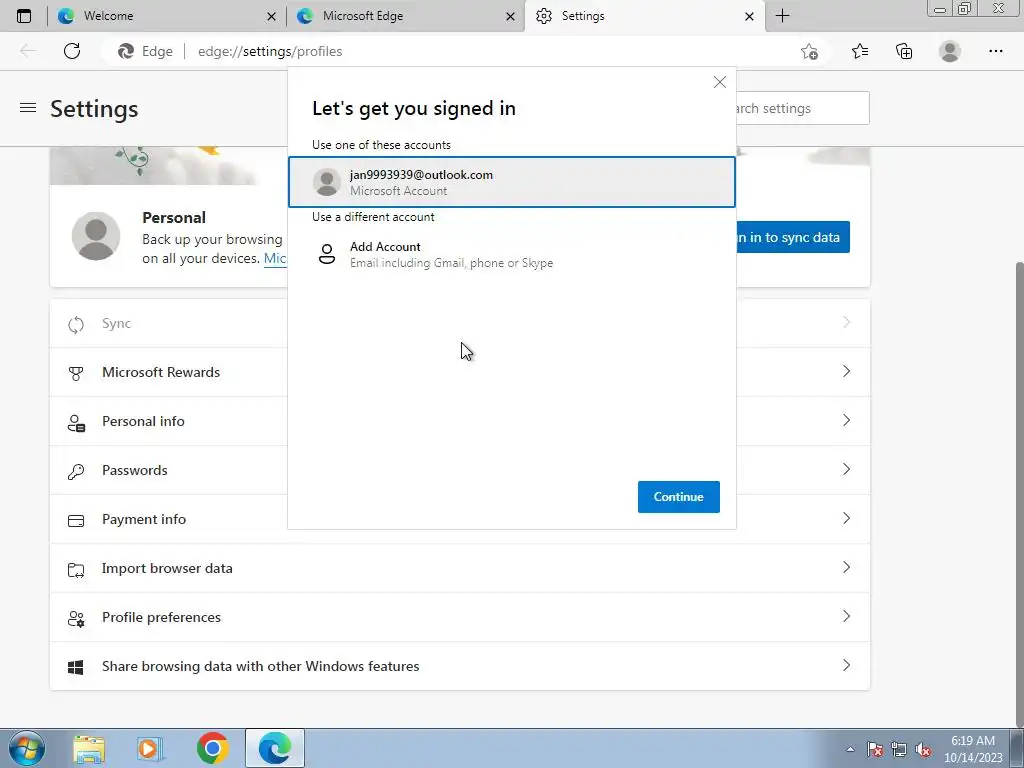Viewport: 1024px width, 768px height.
Task: Open Profile preferences row
Action: pyautogui.click(x=460, y=617)
